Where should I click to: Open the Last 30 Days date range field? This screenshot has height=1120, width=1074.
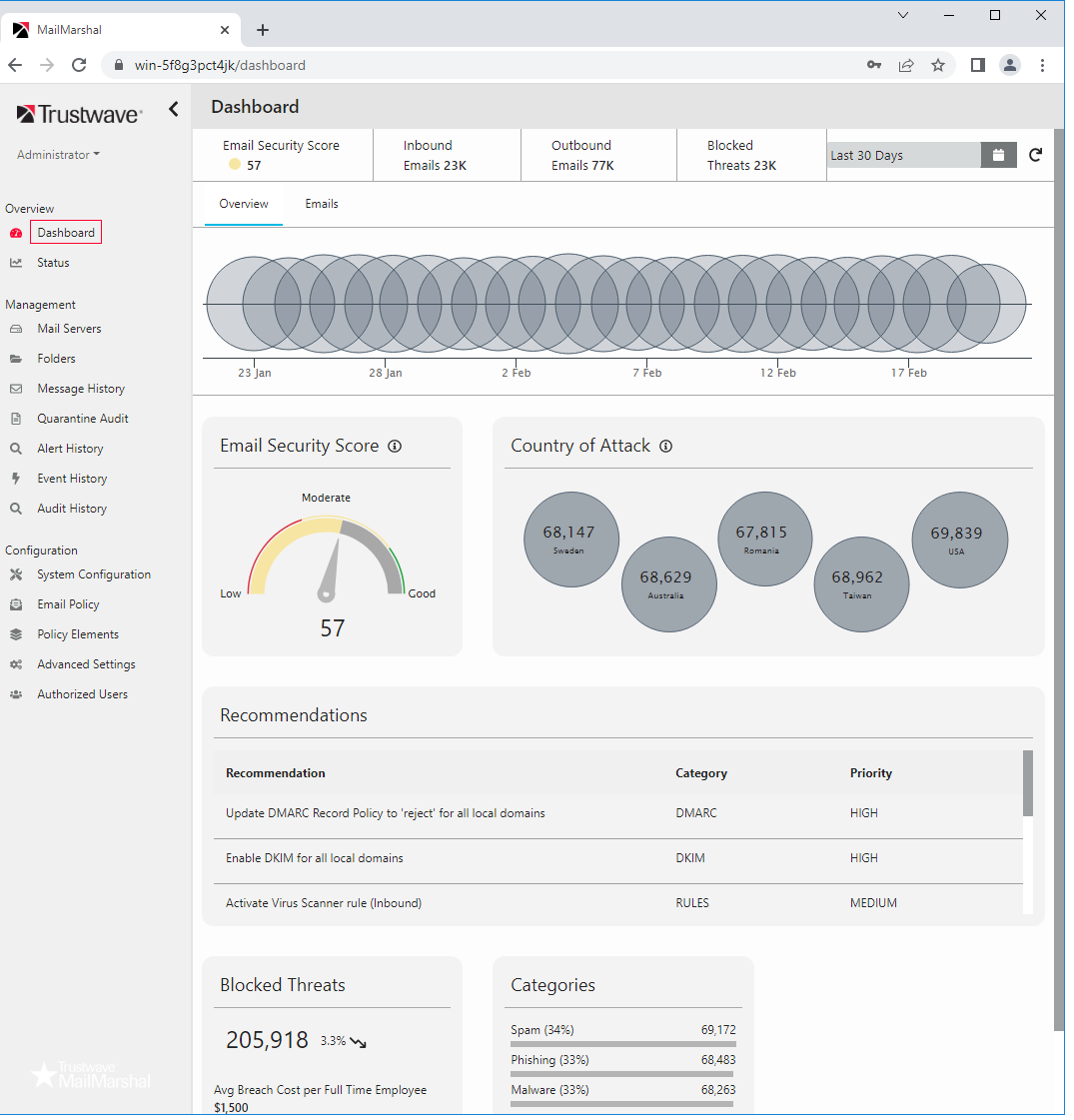point(903,156)
